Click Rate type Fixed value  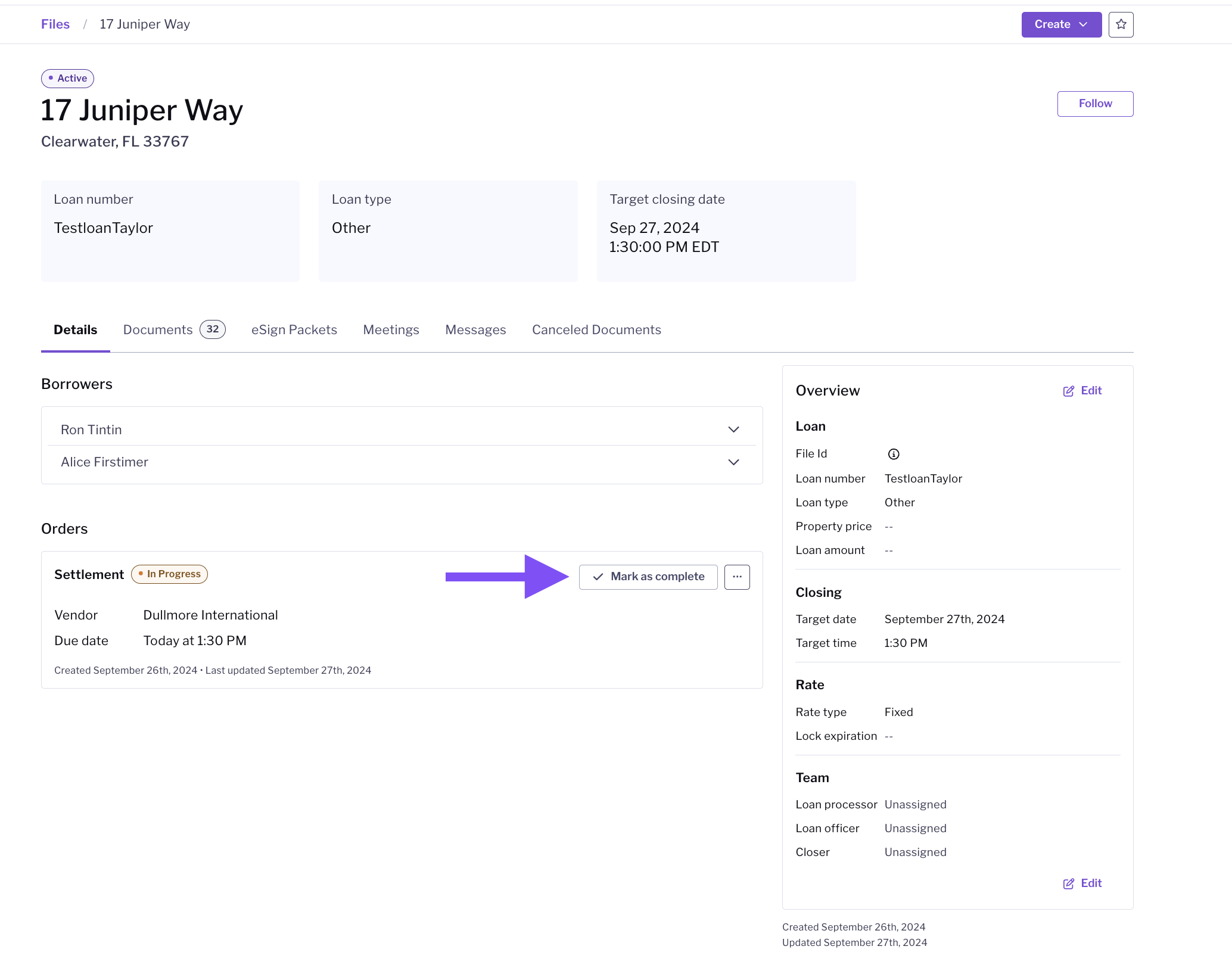898,712
